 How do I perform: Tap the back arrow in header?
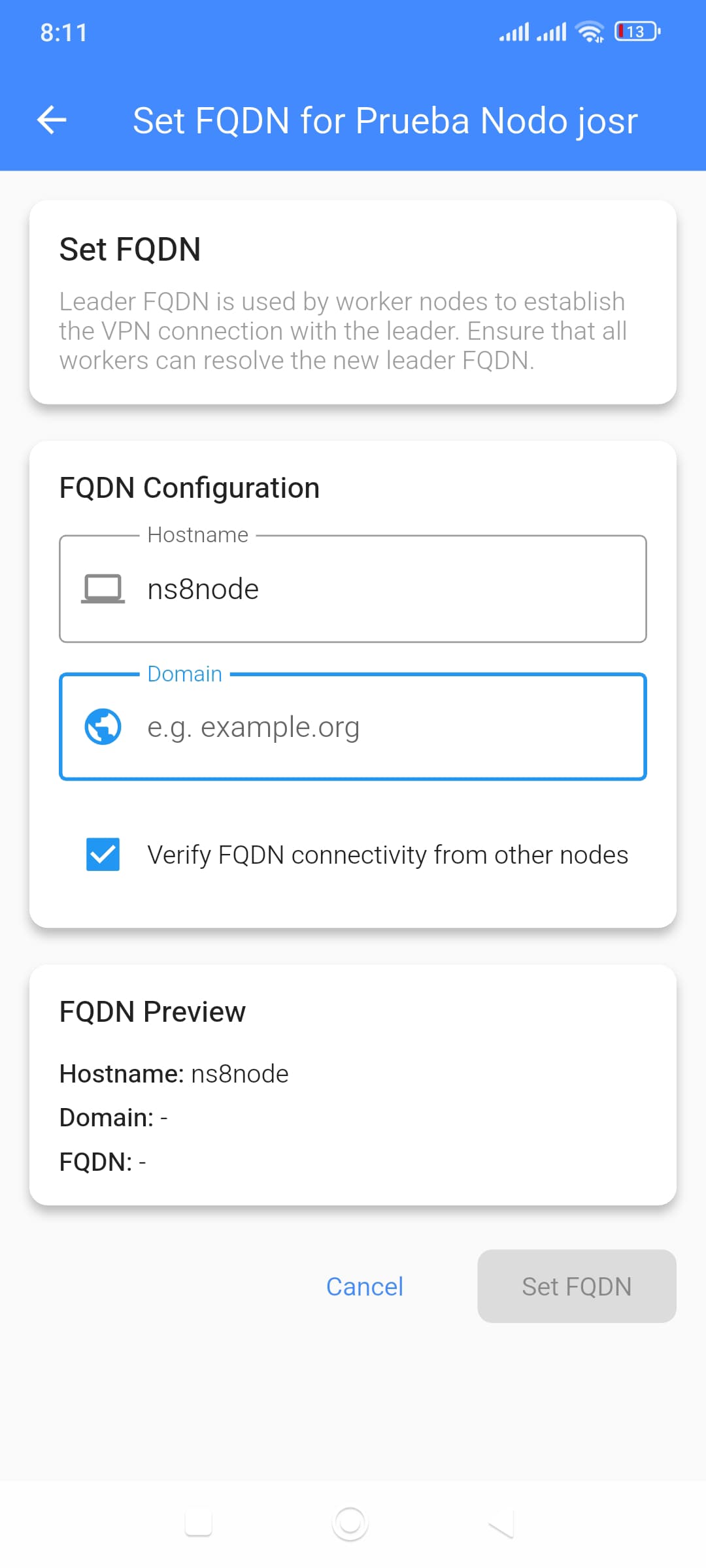(x=52, y=120)
